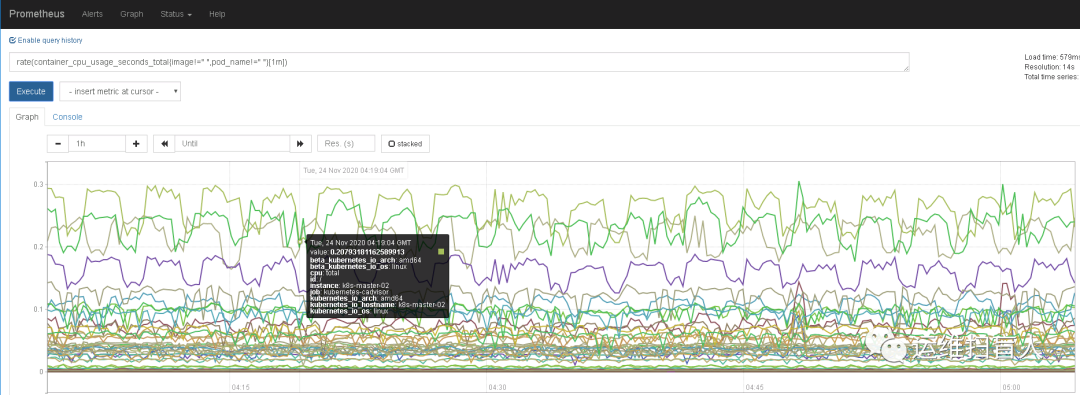Switch to the Console tab
Image resolution: width=1080 pixels, height=395 pixels.
tap(68, 117)
